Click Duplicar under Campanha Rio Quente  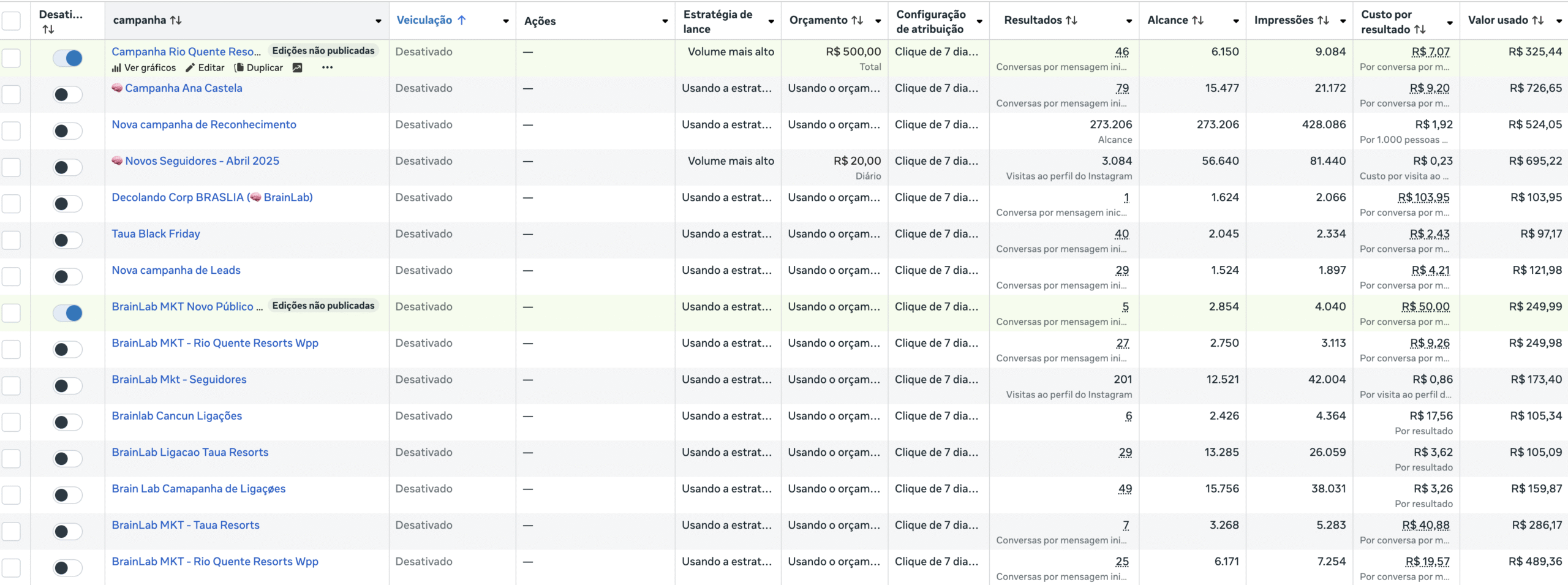[258, 68]
